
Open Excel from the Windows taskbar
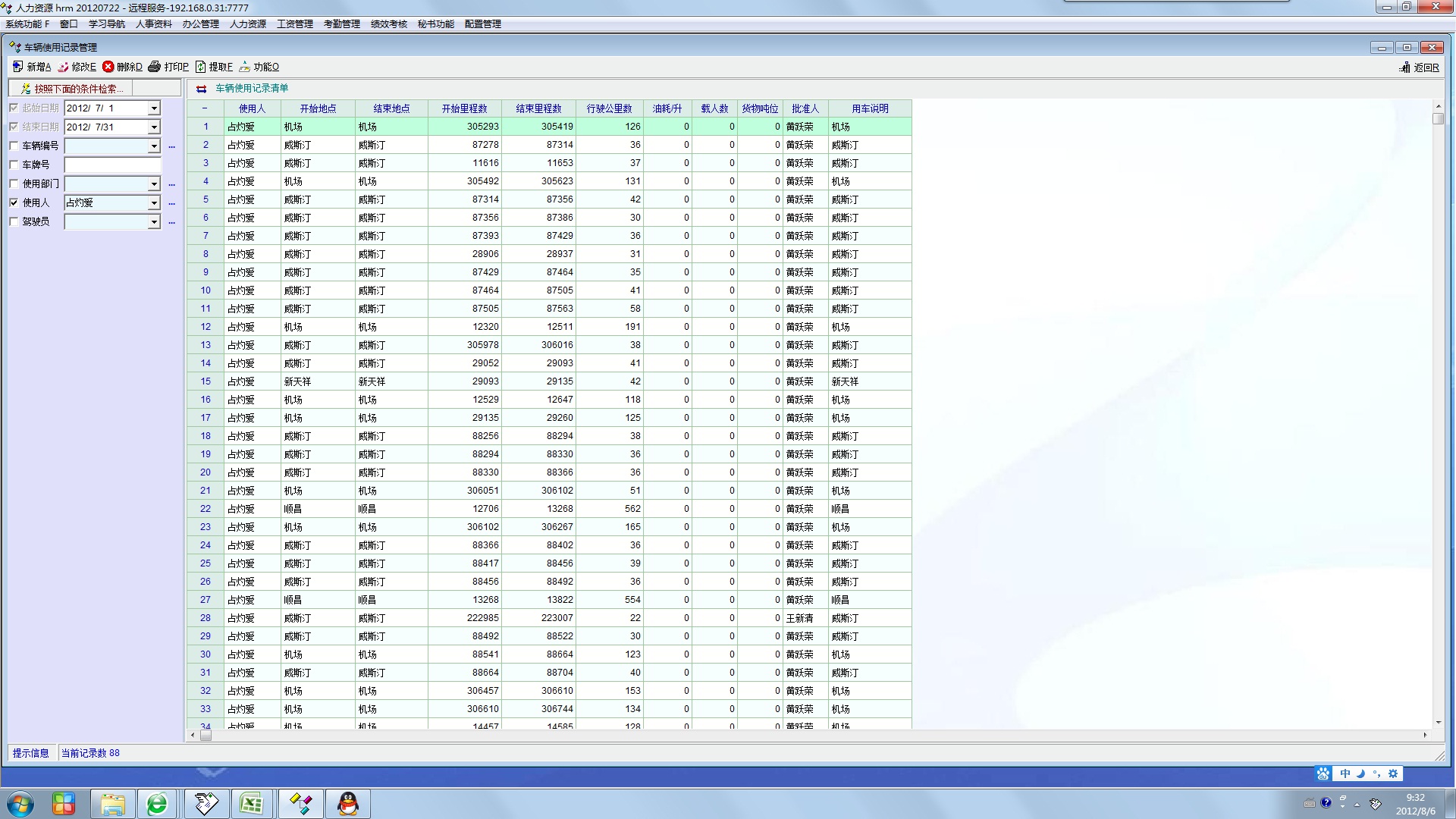(x=252, y=803)
